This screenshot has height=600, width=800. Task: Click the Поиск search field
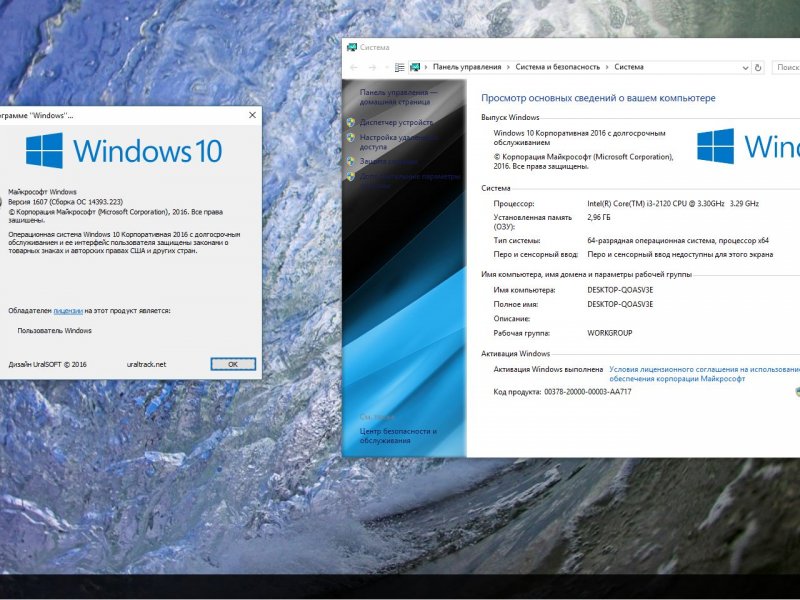pos(786,67)
